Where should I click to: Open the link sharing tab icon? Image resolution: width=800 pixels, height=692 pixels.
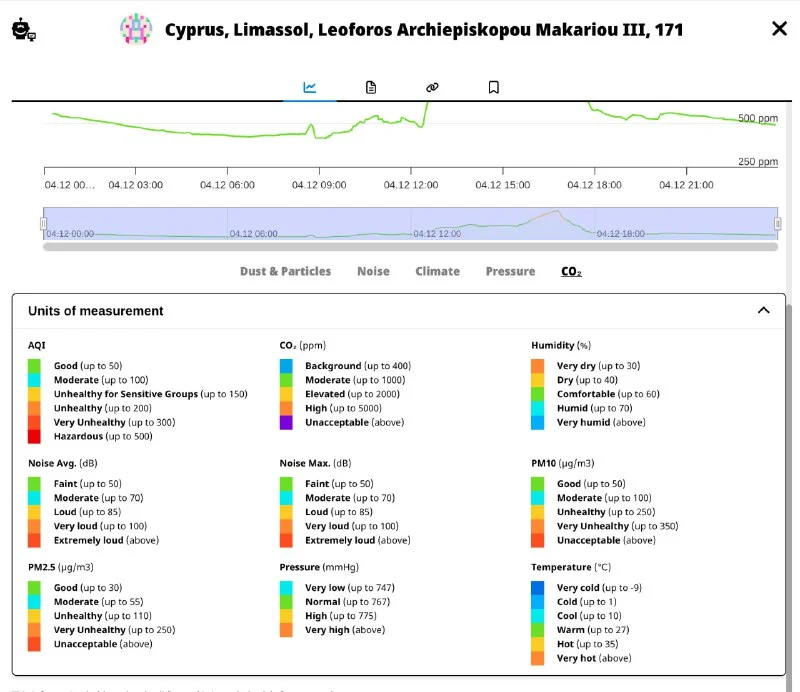pos(432,88)
